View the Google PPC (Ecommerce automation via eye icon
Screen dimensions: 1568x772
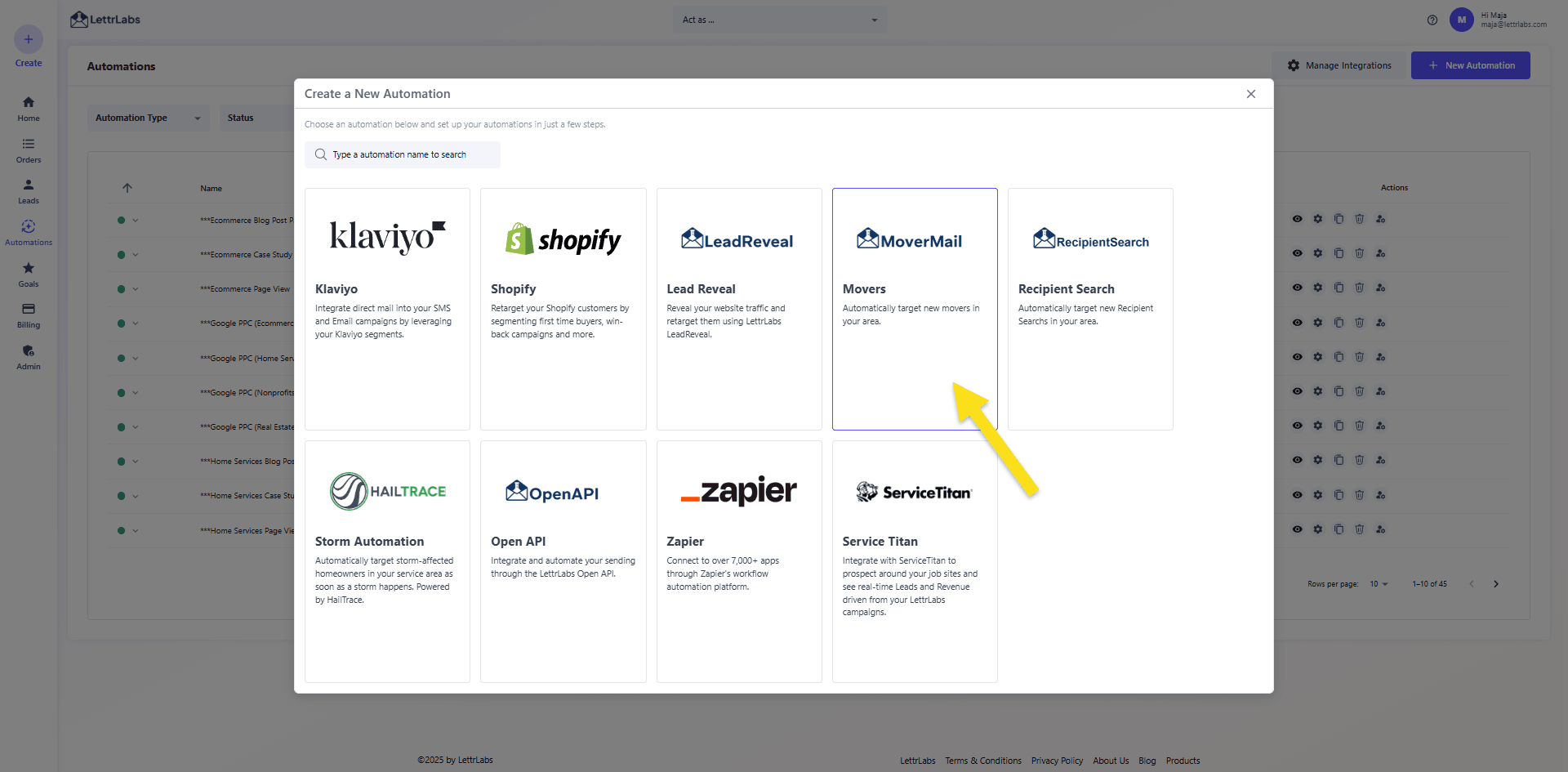pos(1297,323)
